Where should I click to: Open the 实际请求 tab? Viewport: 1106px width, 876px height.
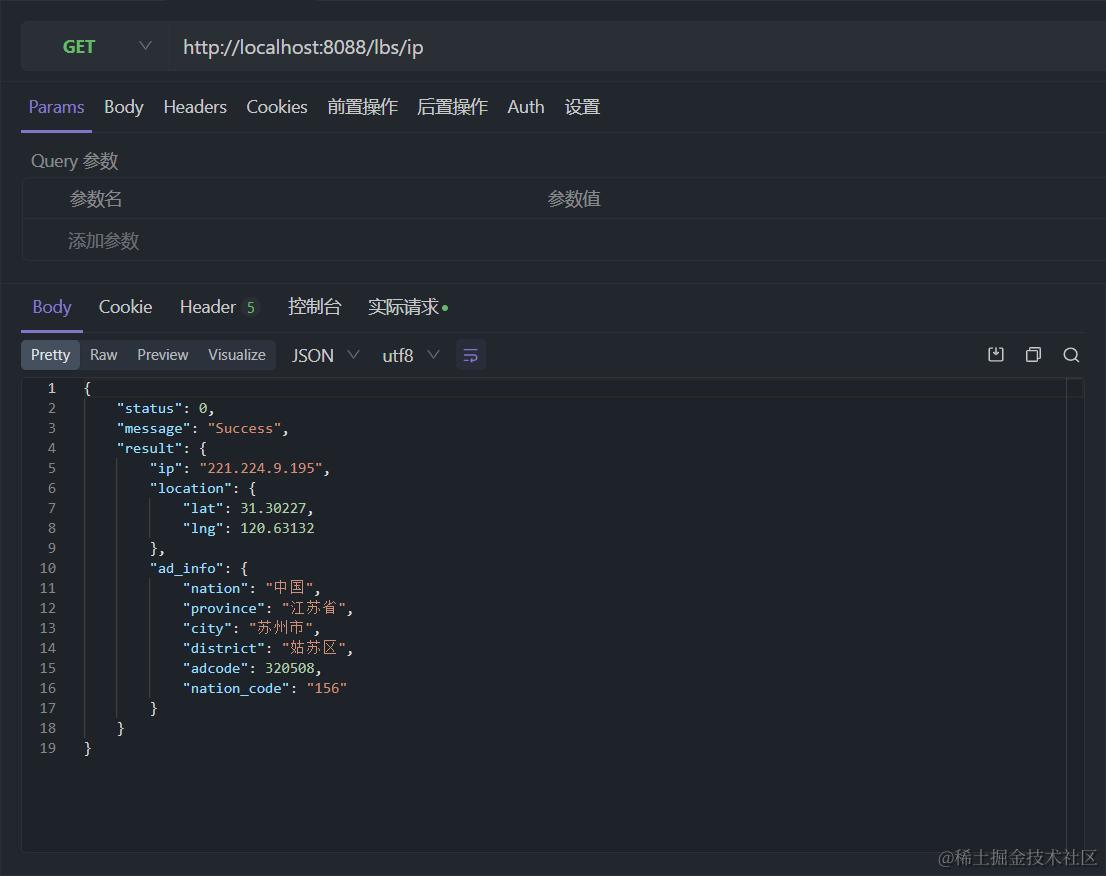click(x=408, y=307)
